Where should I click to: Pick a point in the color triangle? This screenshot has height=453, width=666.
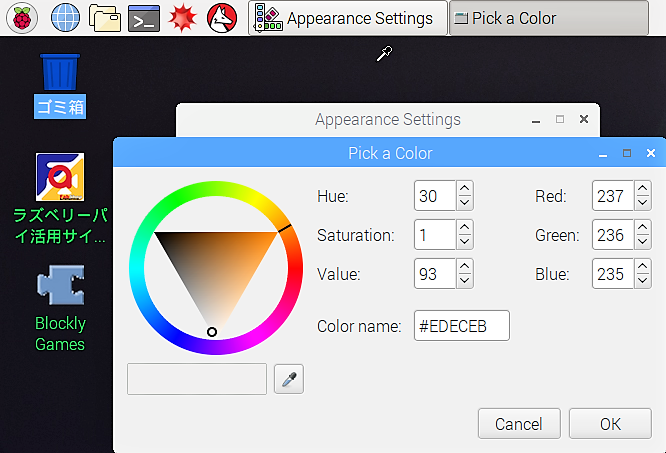click(x=214, y=265)
